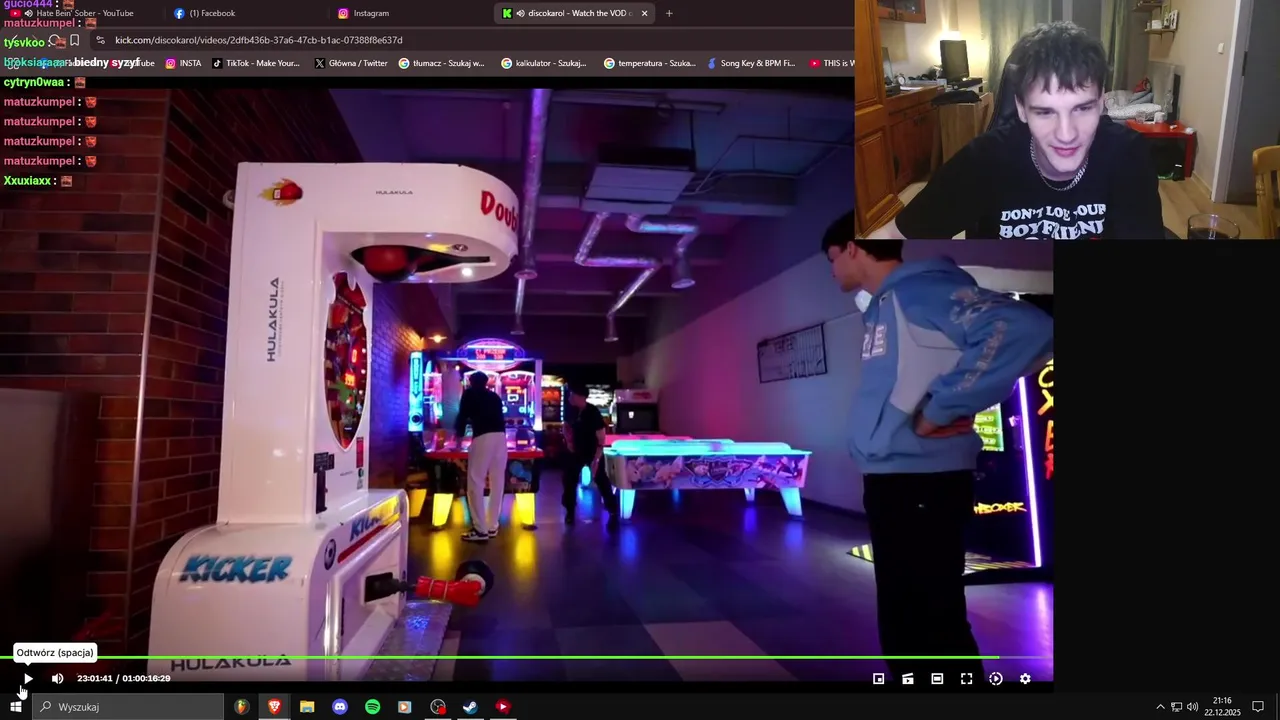
Task: Open the temperatura bookmark
Action: (650, 63)
